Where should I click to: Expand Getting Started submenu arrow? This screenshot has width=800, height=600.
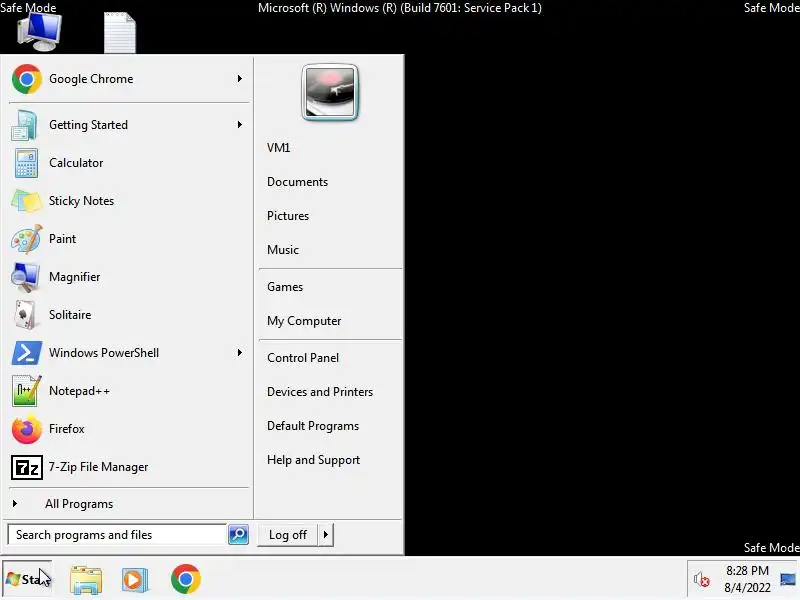click(x=239, y=124)
